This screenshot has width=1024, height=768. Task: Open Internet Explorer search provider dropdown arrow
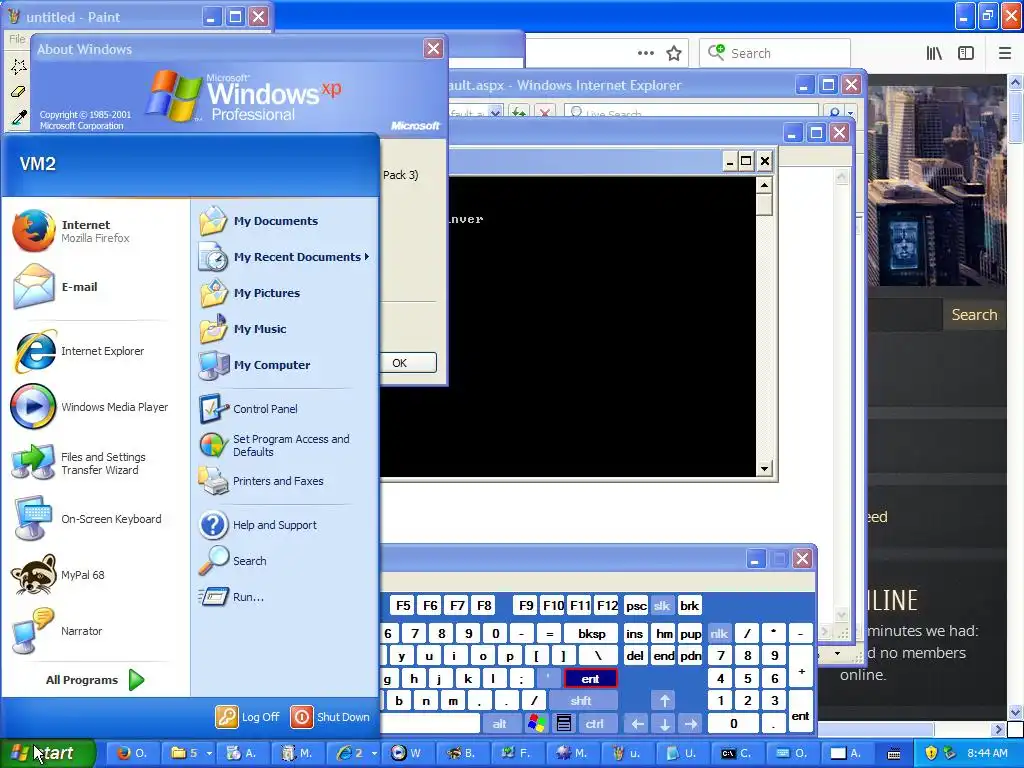[x=850, y=113]
